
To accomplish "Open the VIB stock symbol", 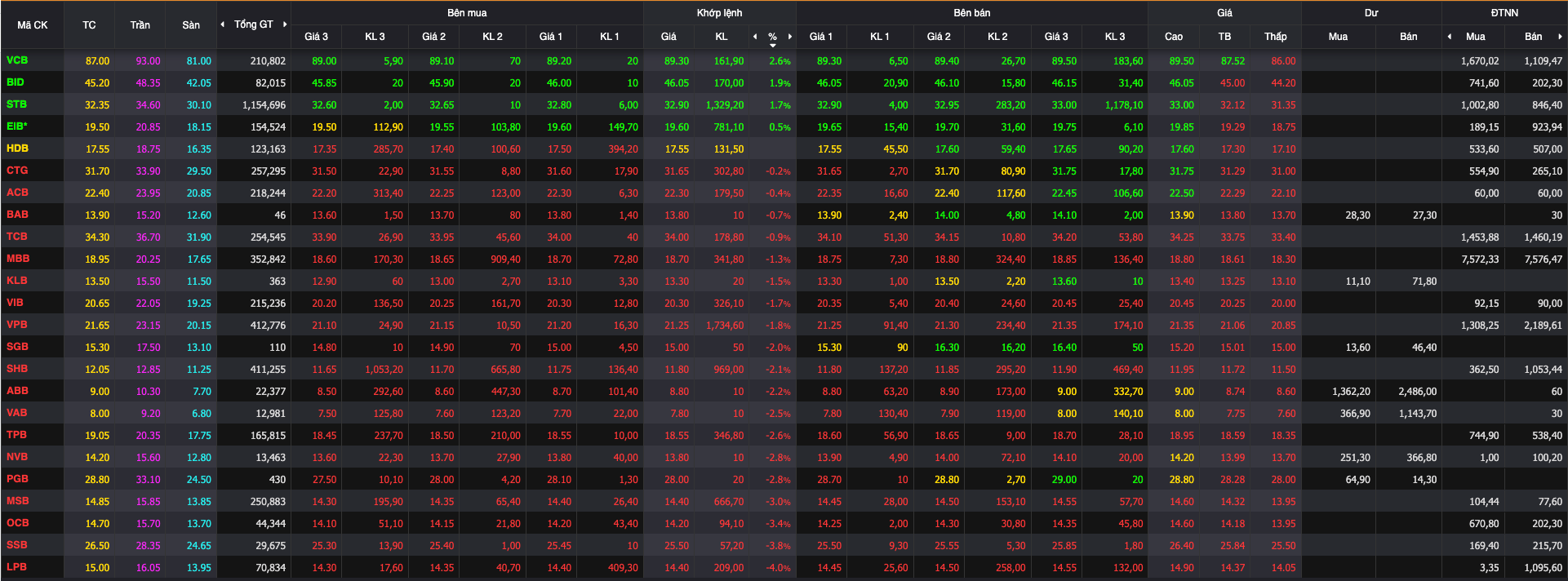I will click(15, 303).
